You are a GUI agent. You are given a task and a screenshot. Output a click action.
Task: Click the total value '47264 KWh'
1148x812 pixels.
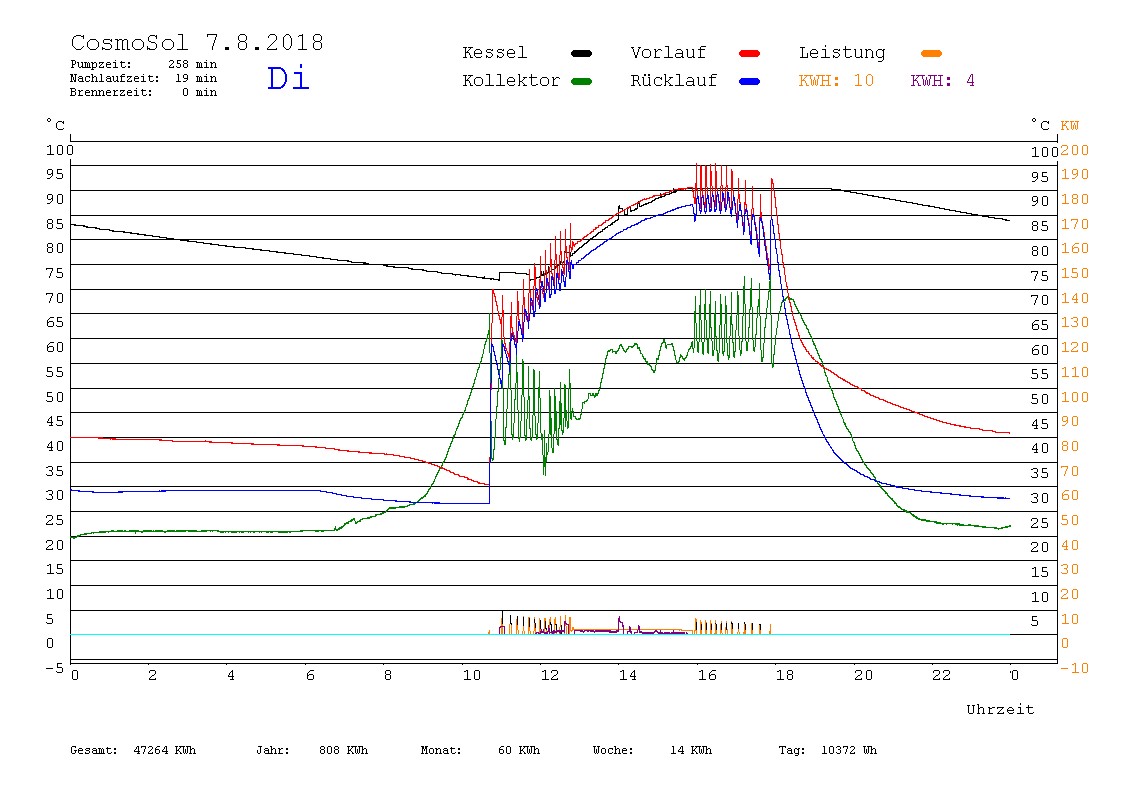[165, 750]
